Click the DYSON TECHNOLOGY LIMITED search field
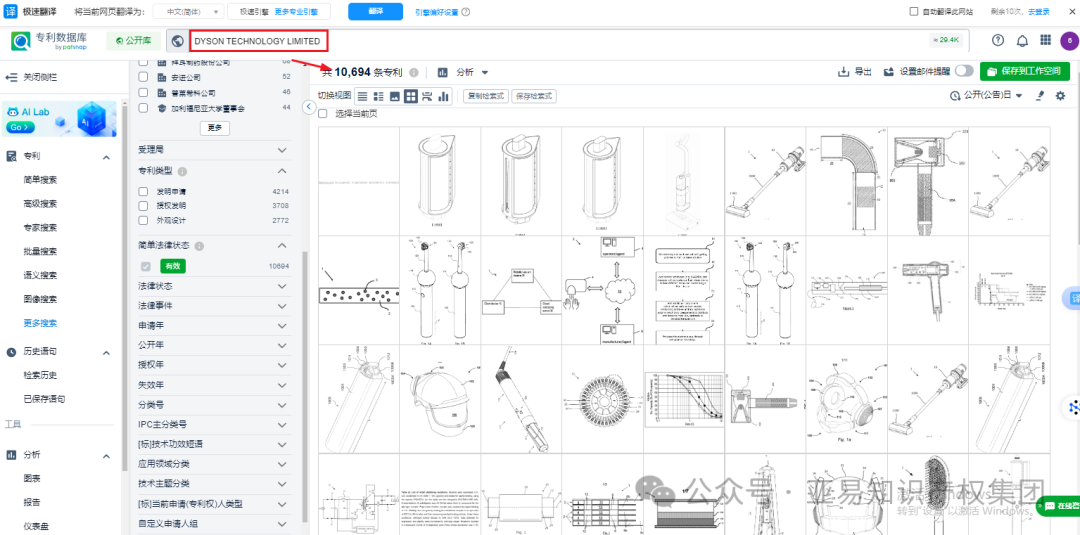The width and height of the screenshot is (1080, 535). pyautogui.click(x=258, y=41)
